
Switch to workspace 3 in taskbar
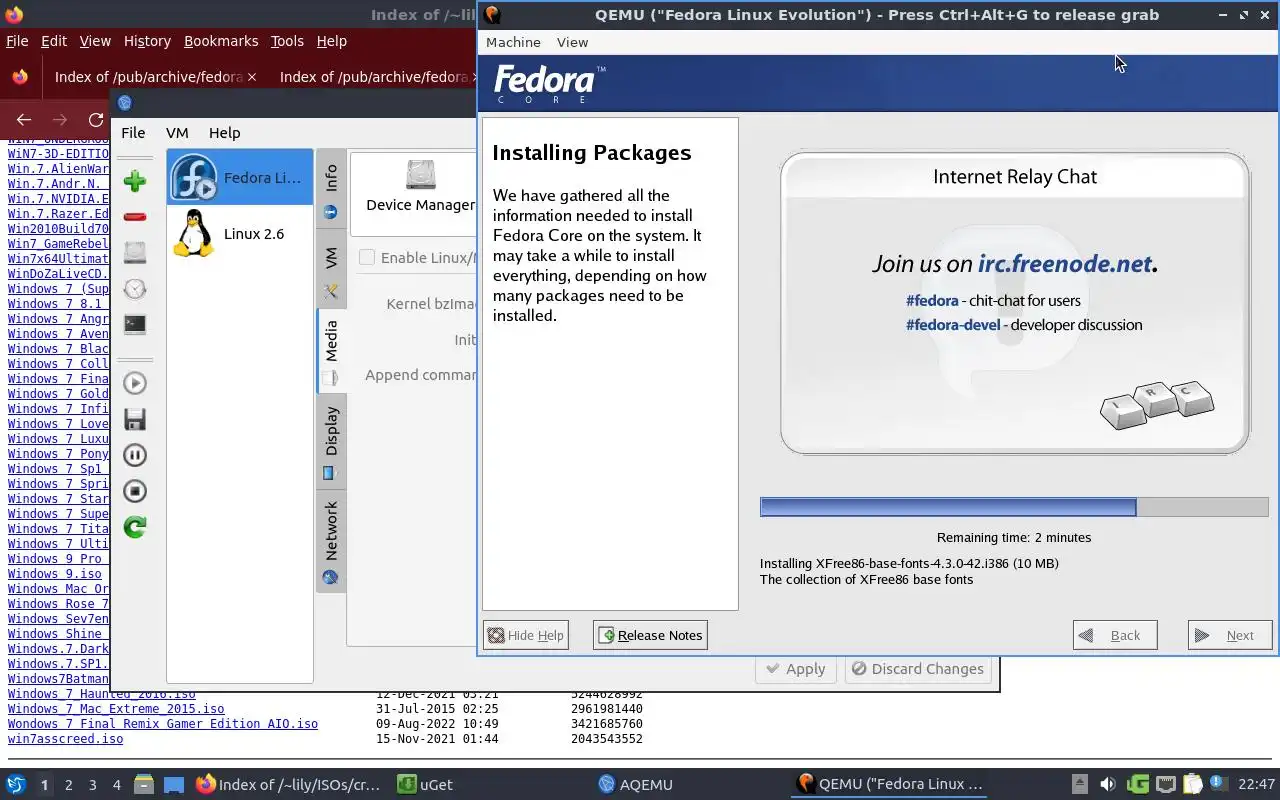coord(92,785)
